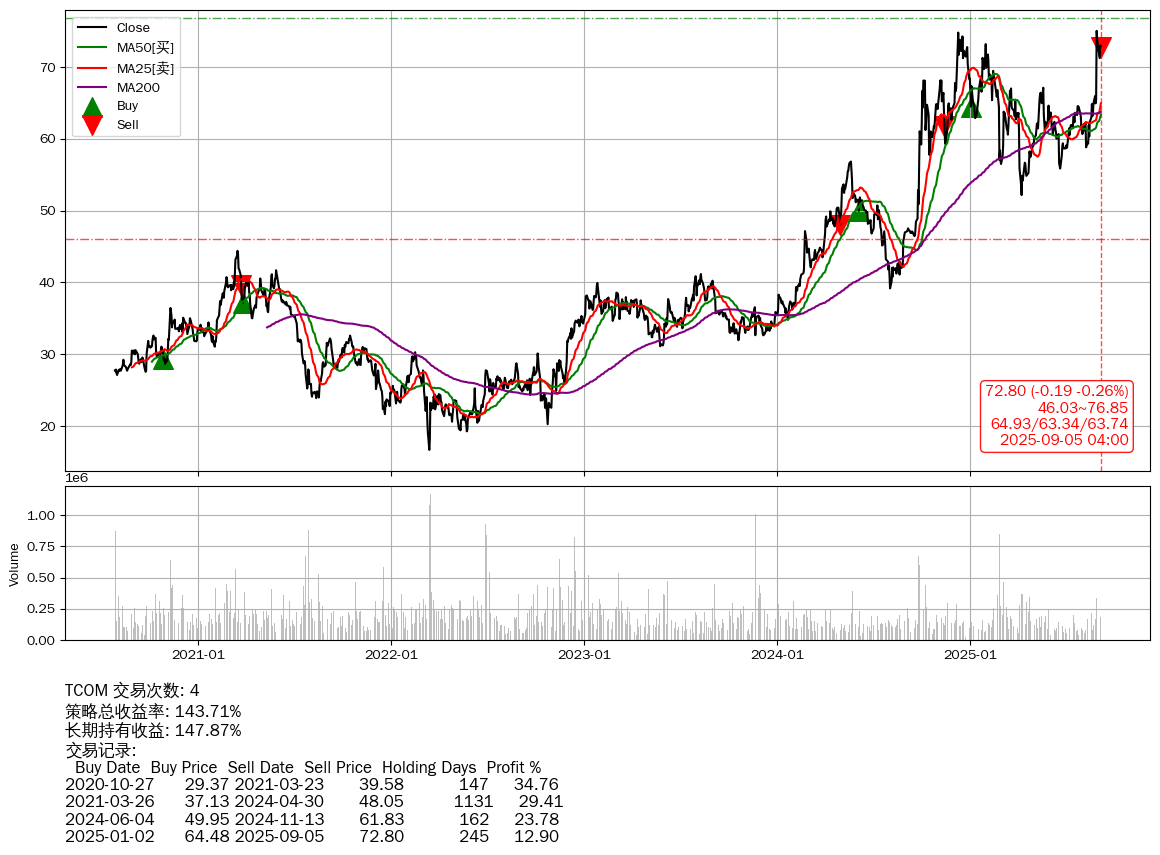Click the latest Sell marker at chart's top right
1160x855 pixels.
coord(1101,46)
